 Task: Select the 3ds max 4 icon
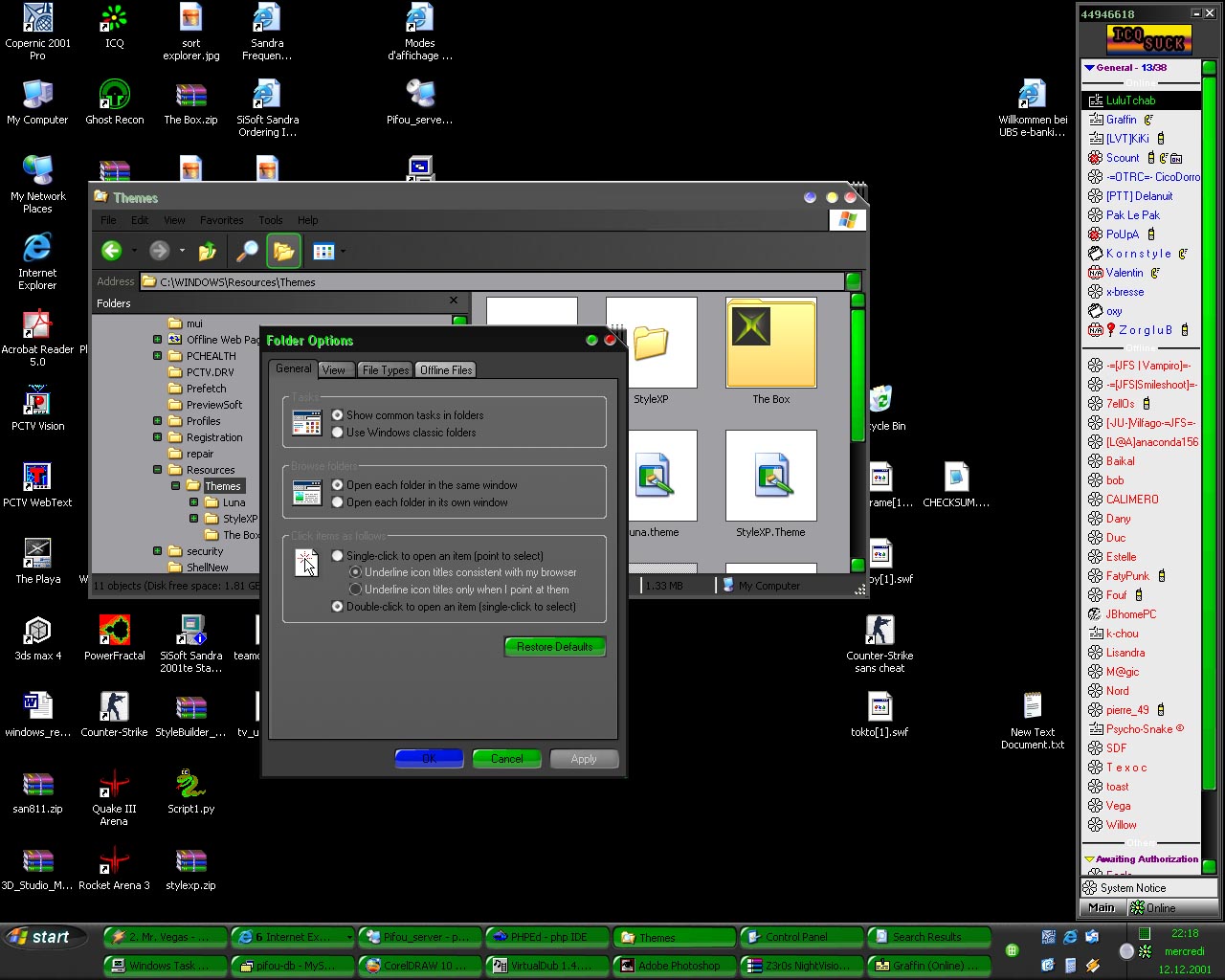[37, 637]
